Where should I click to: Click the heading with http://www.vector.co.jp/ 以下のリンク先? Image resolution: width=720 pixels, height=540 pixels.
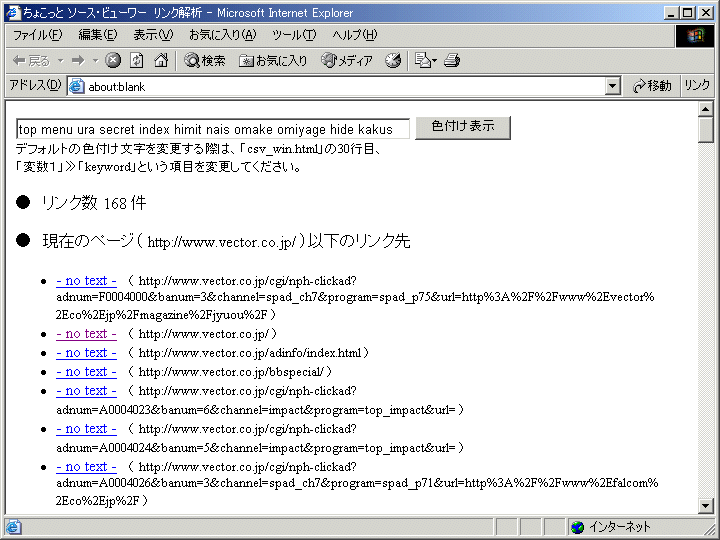[226, 241]
